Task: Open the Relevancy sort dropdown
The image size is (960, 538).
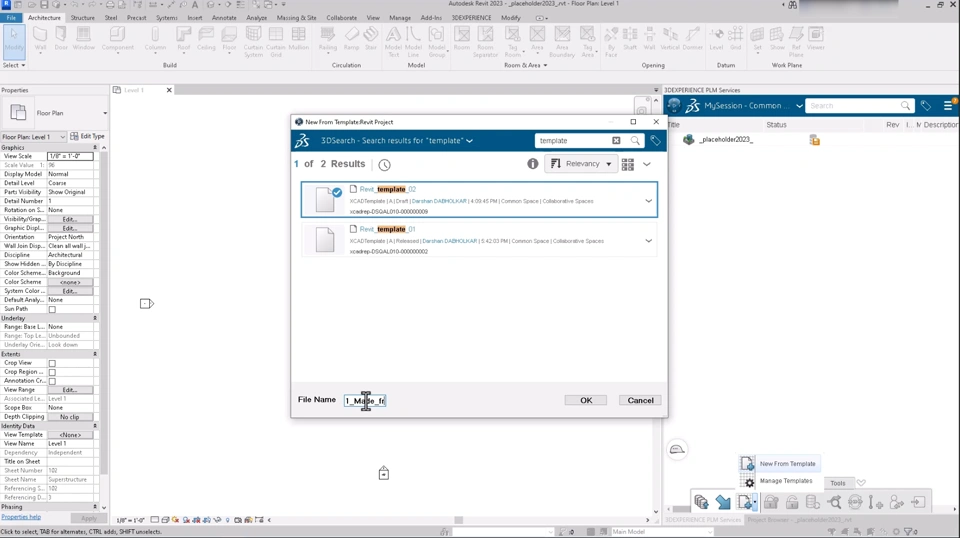Action: pyautogui.click(x=580, y=164)
